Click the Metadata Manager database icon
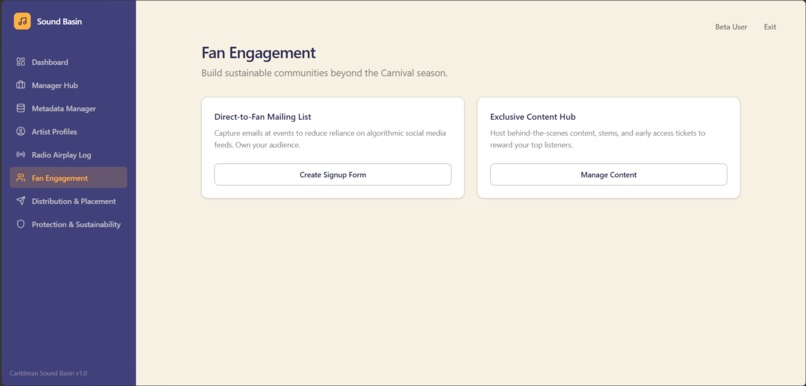 pos(21,108)
